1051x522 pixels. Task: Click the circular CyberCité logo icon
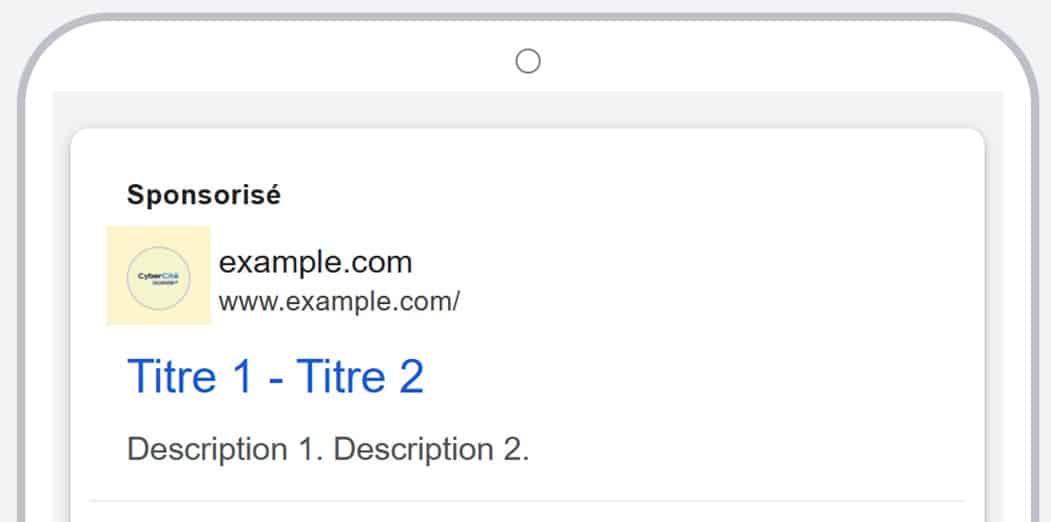click(159, 278)
